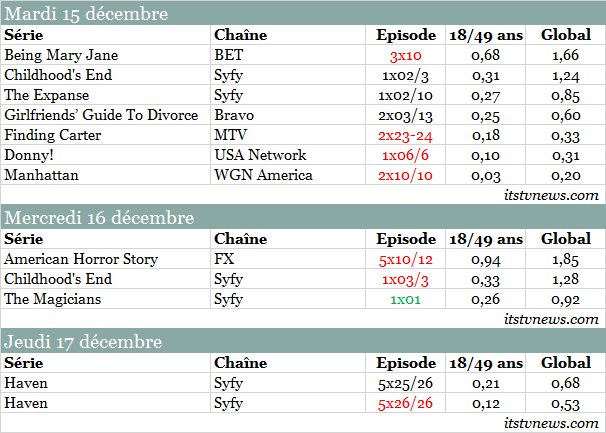Screen dimensions: 606x433
Task: Select the Mercredi 16 décembre header
Action: point(100,217)
